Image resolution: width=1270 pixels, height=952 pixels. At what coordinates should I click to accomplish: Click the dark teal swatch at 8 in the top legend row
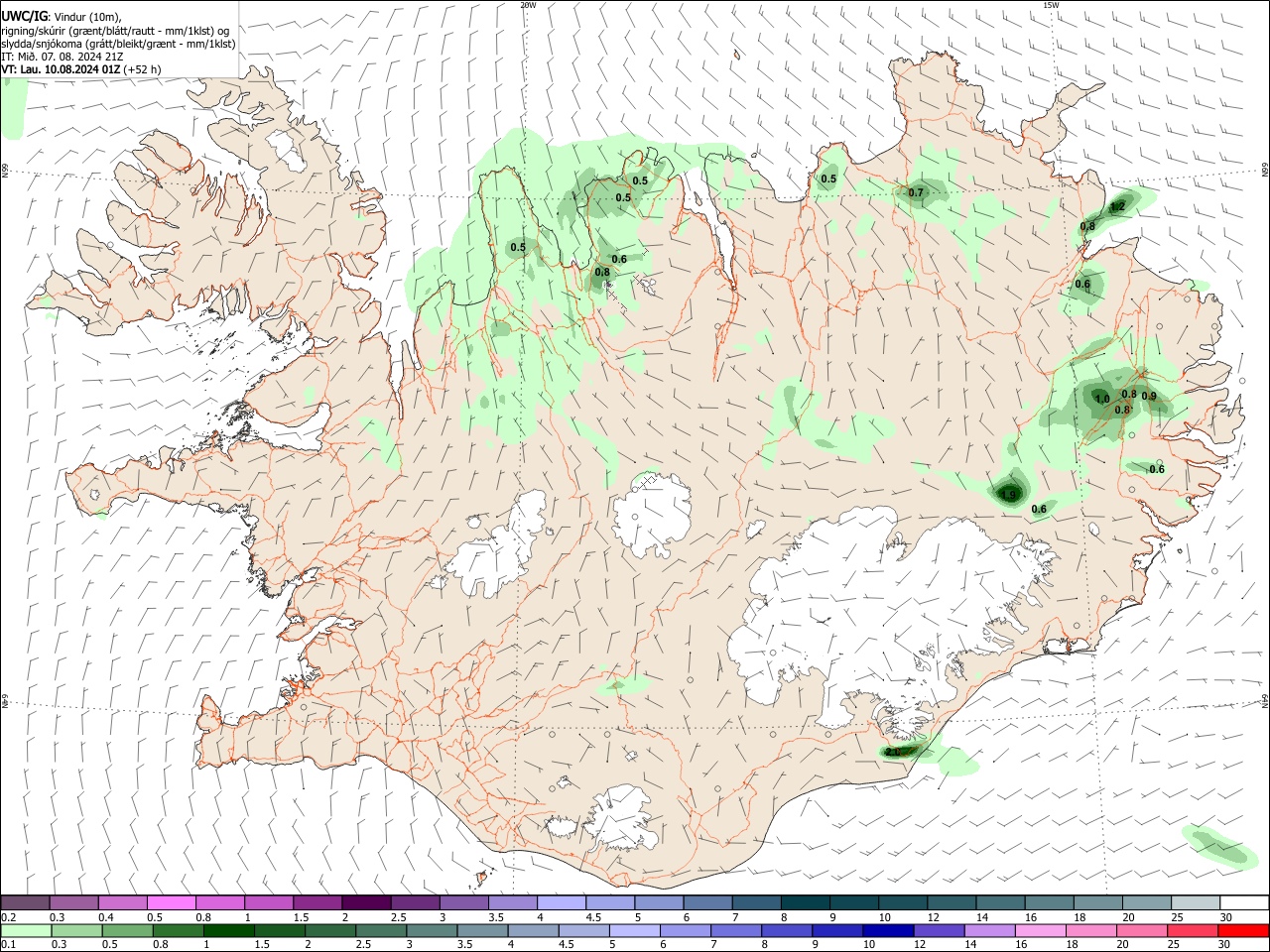(x=806, y=902)
